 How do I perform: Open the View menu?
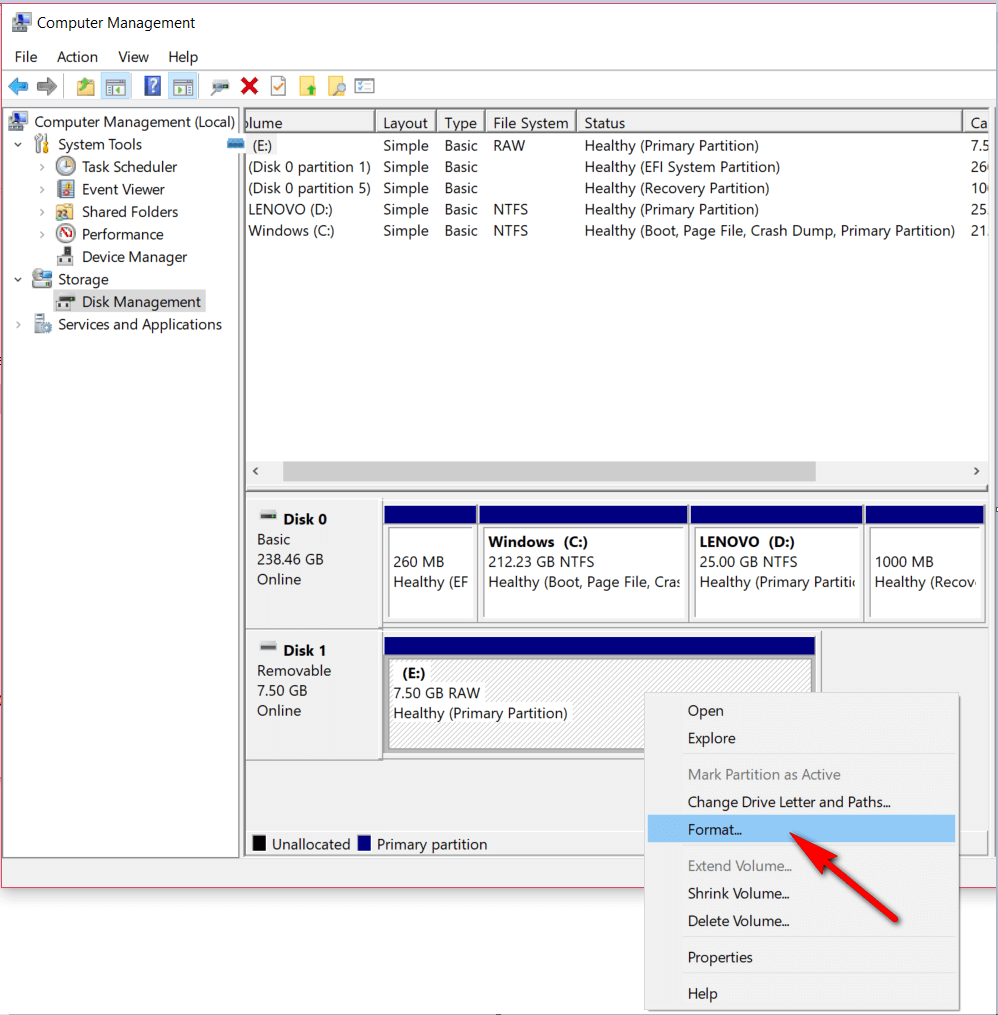(133, 57)
